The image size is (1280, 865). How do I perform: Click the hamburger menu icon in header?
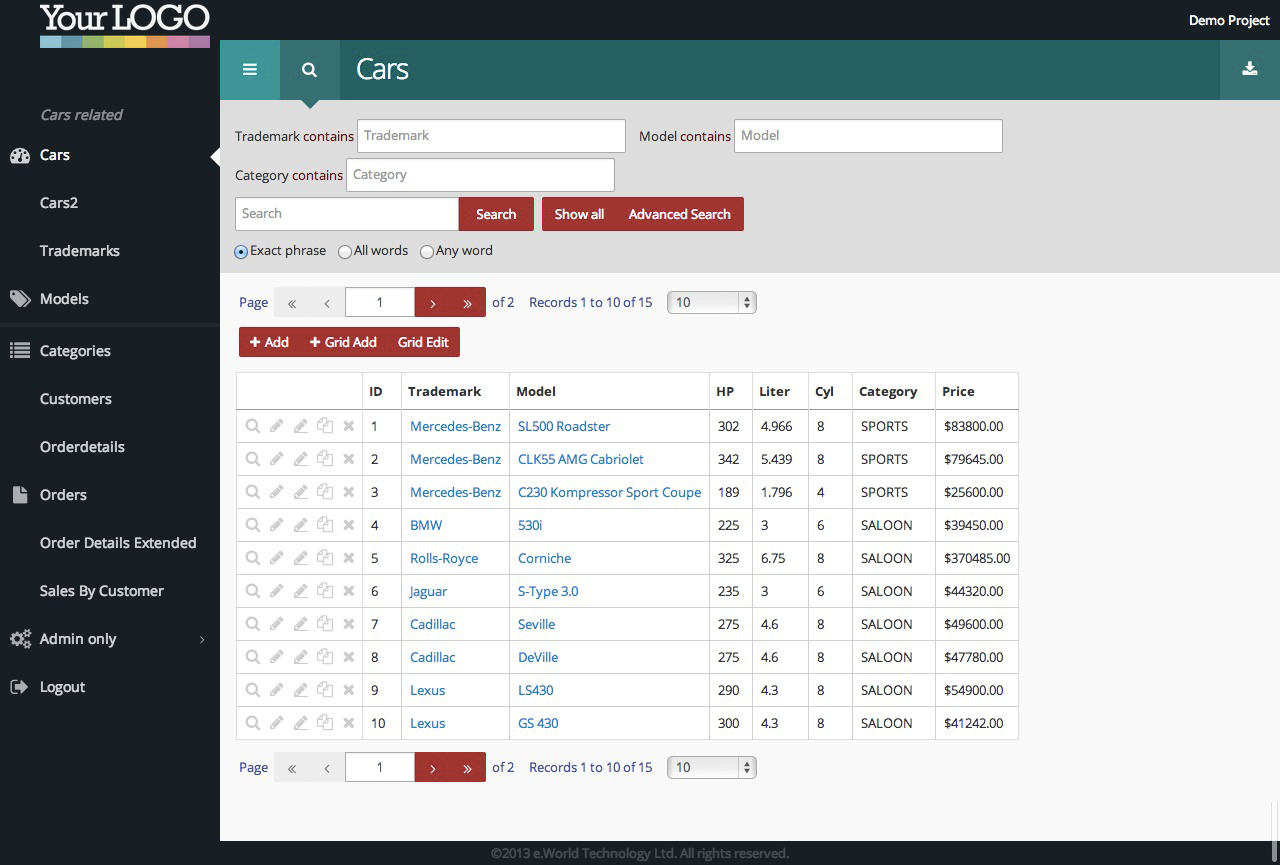[x=250, y=70]
